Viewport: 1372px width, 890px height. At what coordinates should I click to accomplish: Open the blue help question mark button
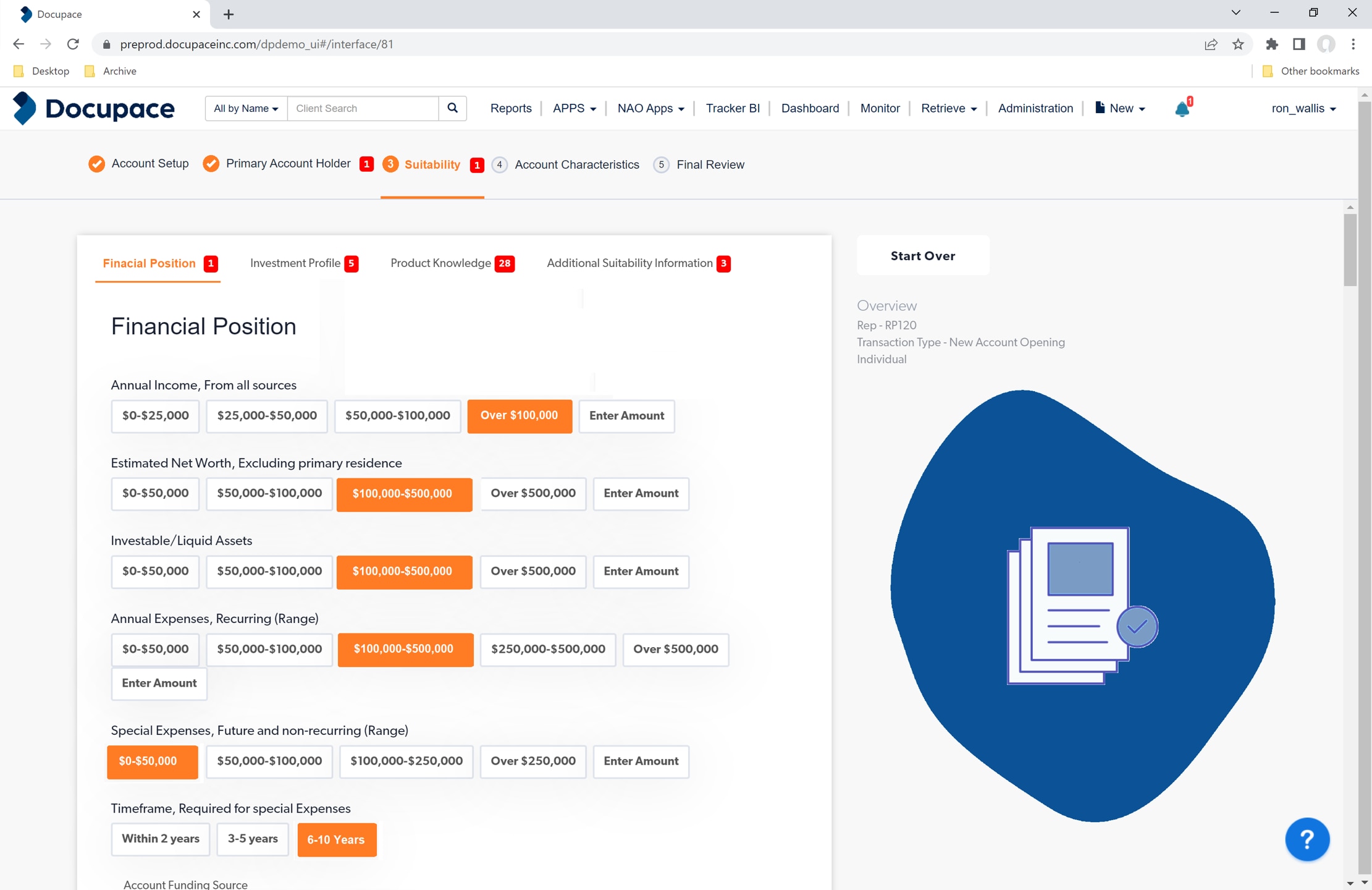(x=1307, y=839)
